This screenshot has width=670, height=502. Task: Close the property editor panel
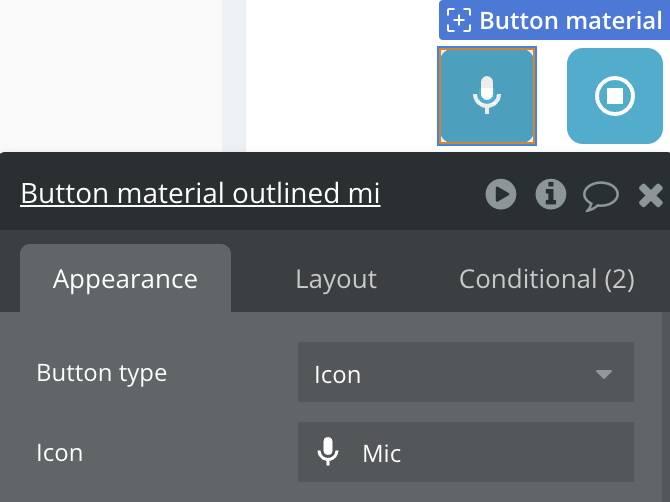[x=651, y=194]
